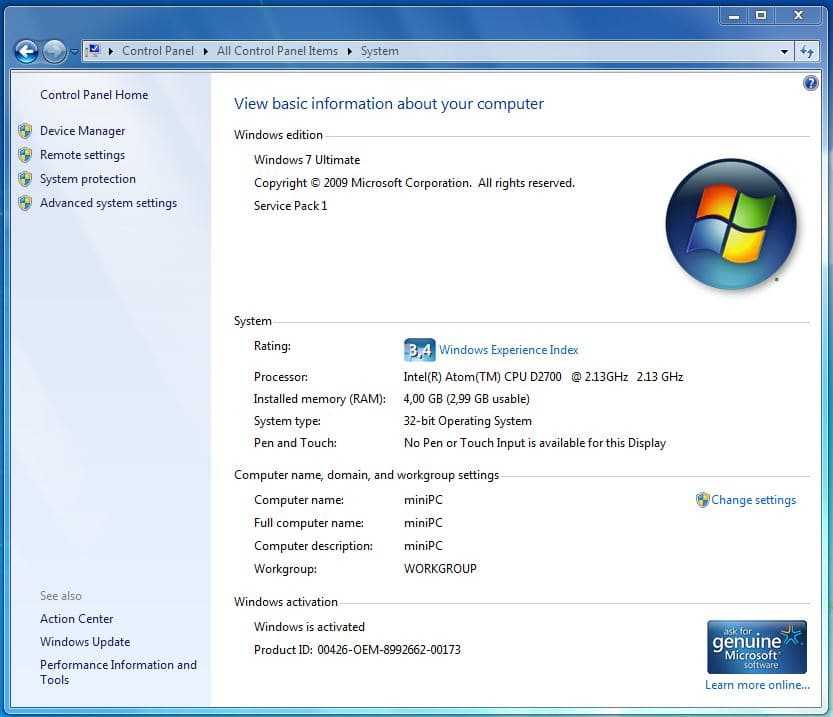
Task: Select 32-bit Operating System value
Action: [468, 421]
